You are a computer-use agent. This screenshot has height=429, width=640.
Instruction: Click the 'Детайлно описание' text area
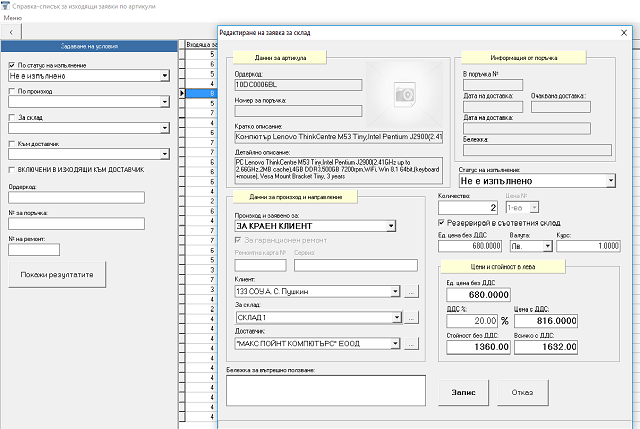[x=339, y=170]
